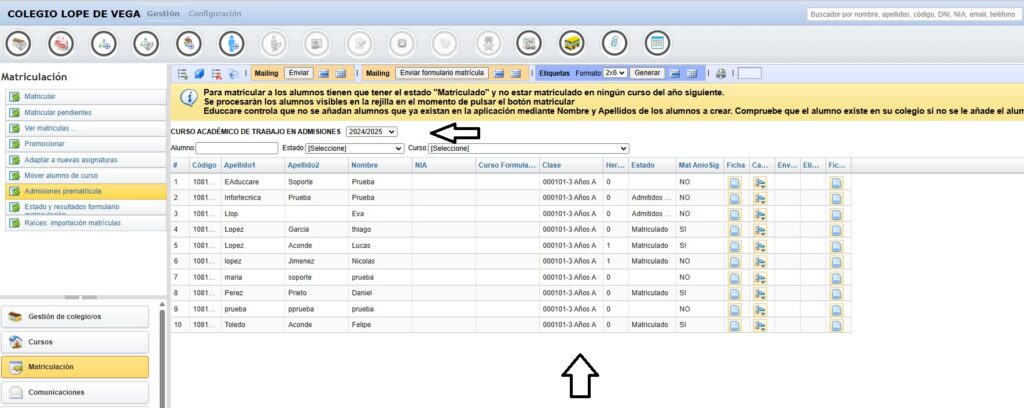Click the Ficha icon for Perez Prieto
Image resolution: width=1024 pixels, height=408 pixels.
[735, 293]
